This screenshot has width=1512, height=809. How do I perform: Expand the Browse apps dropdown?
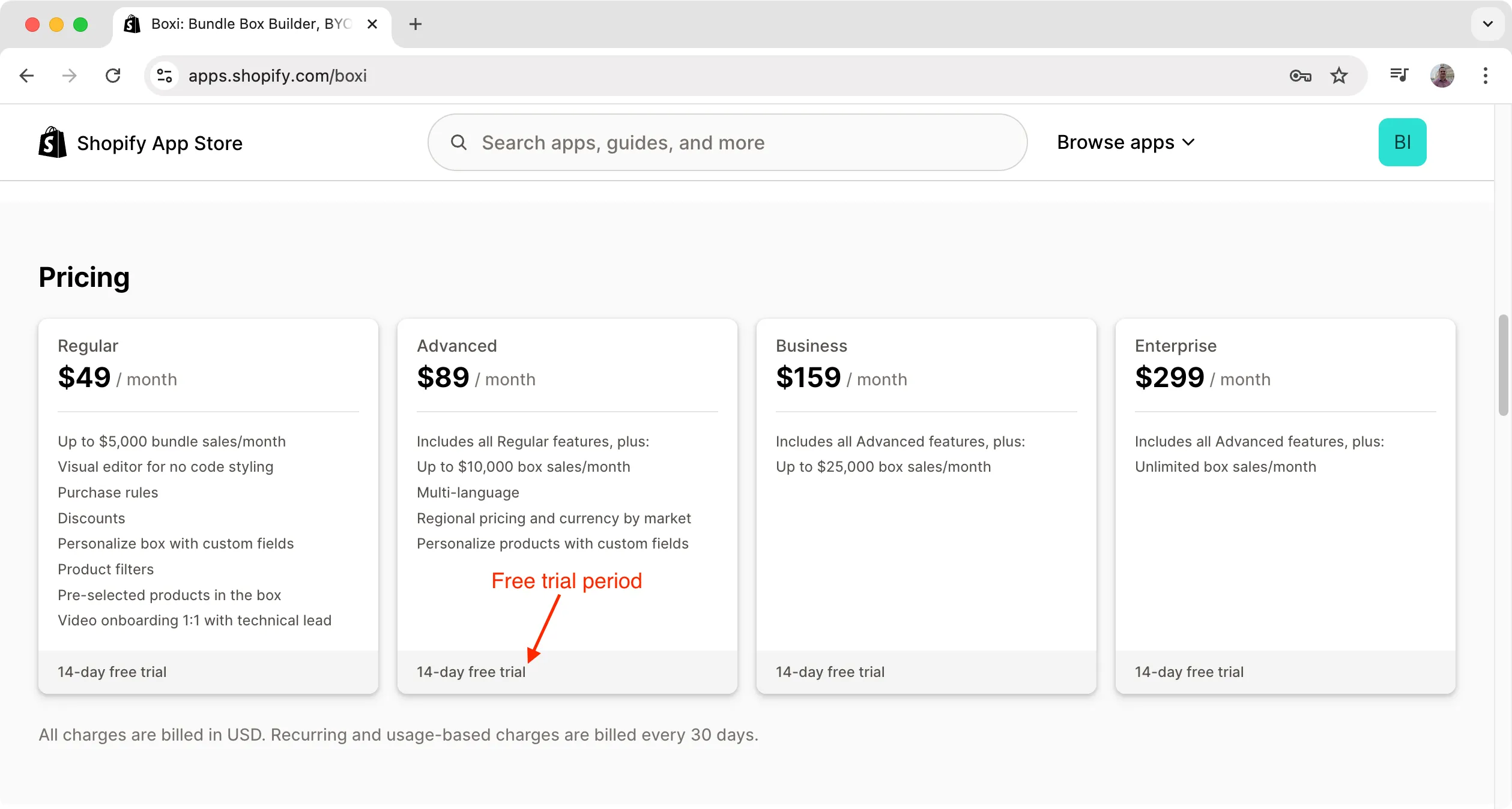click(1125, 142)
